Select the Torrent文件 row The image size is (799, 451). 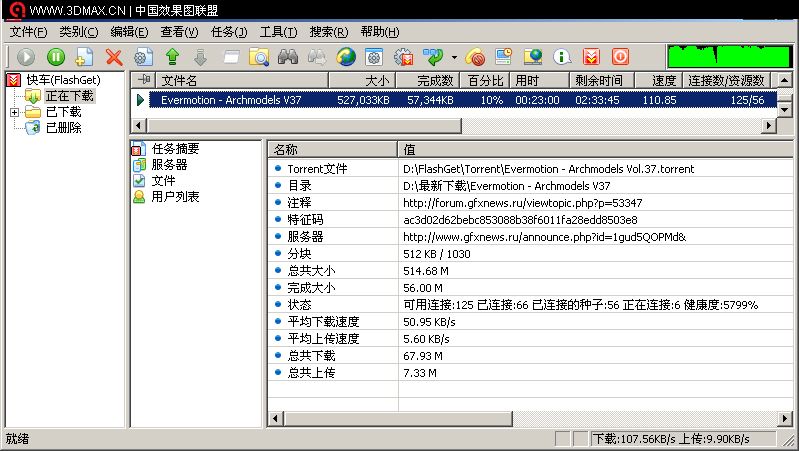530,169
